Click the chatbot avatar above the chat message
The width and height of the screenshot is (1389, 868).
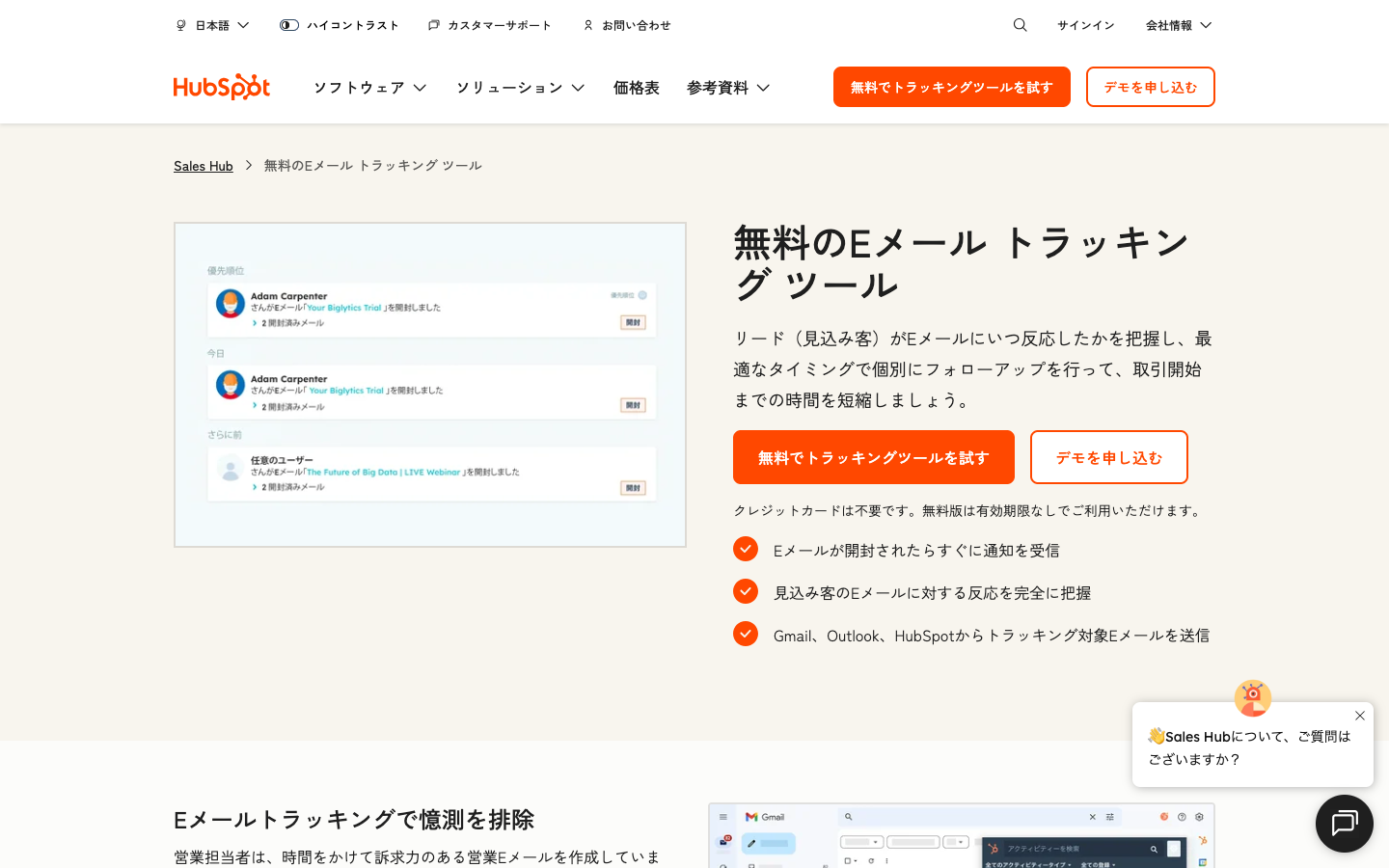coord(1252,697)
